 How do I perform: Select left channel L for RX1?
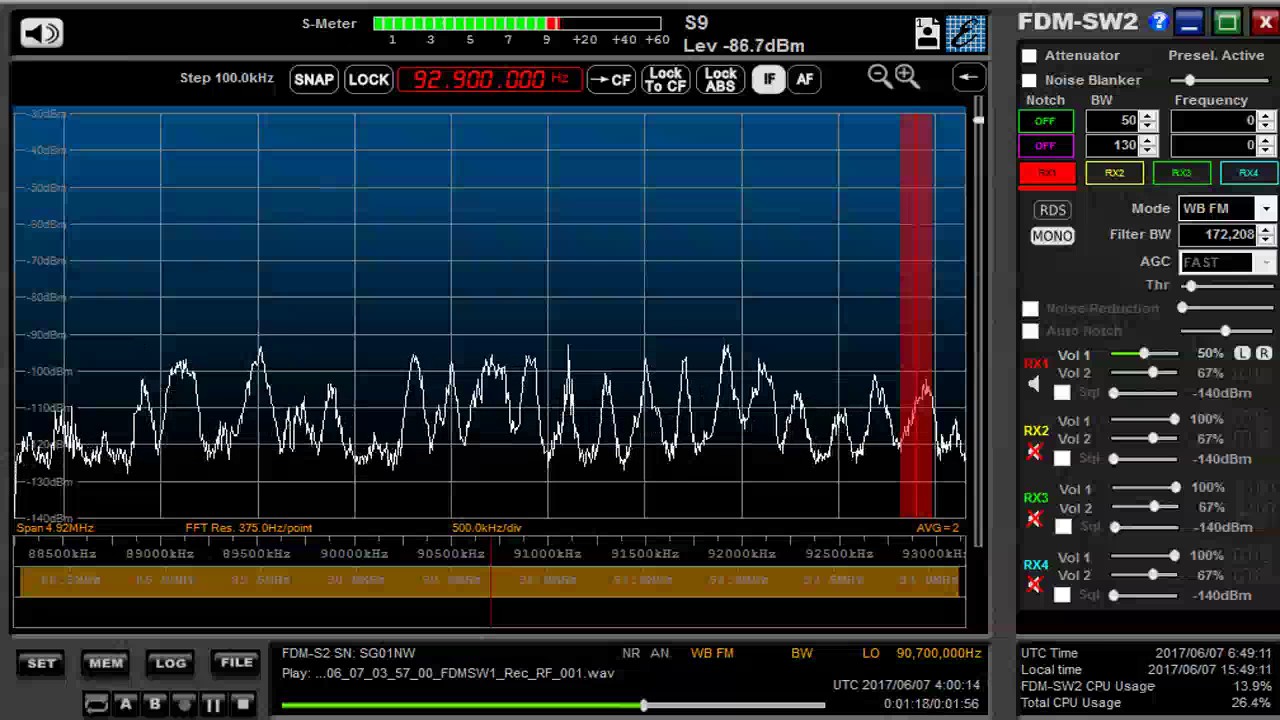pyautogui.click(x=1242, y=353)
